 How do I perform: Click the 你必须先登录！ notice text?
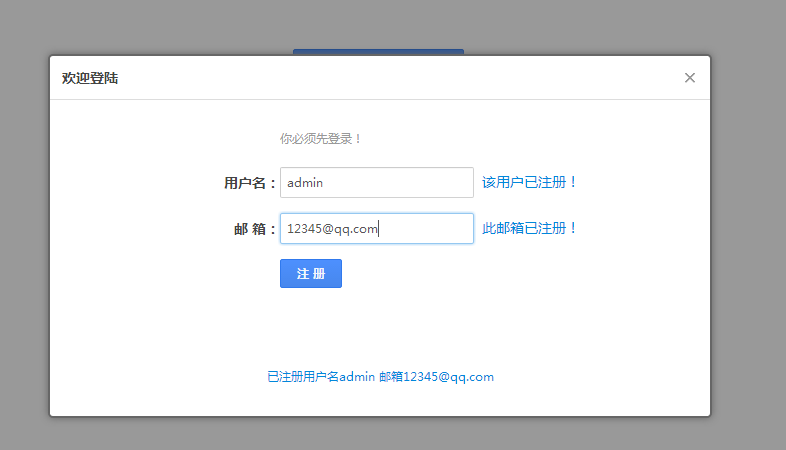click(x=321, y=139)
